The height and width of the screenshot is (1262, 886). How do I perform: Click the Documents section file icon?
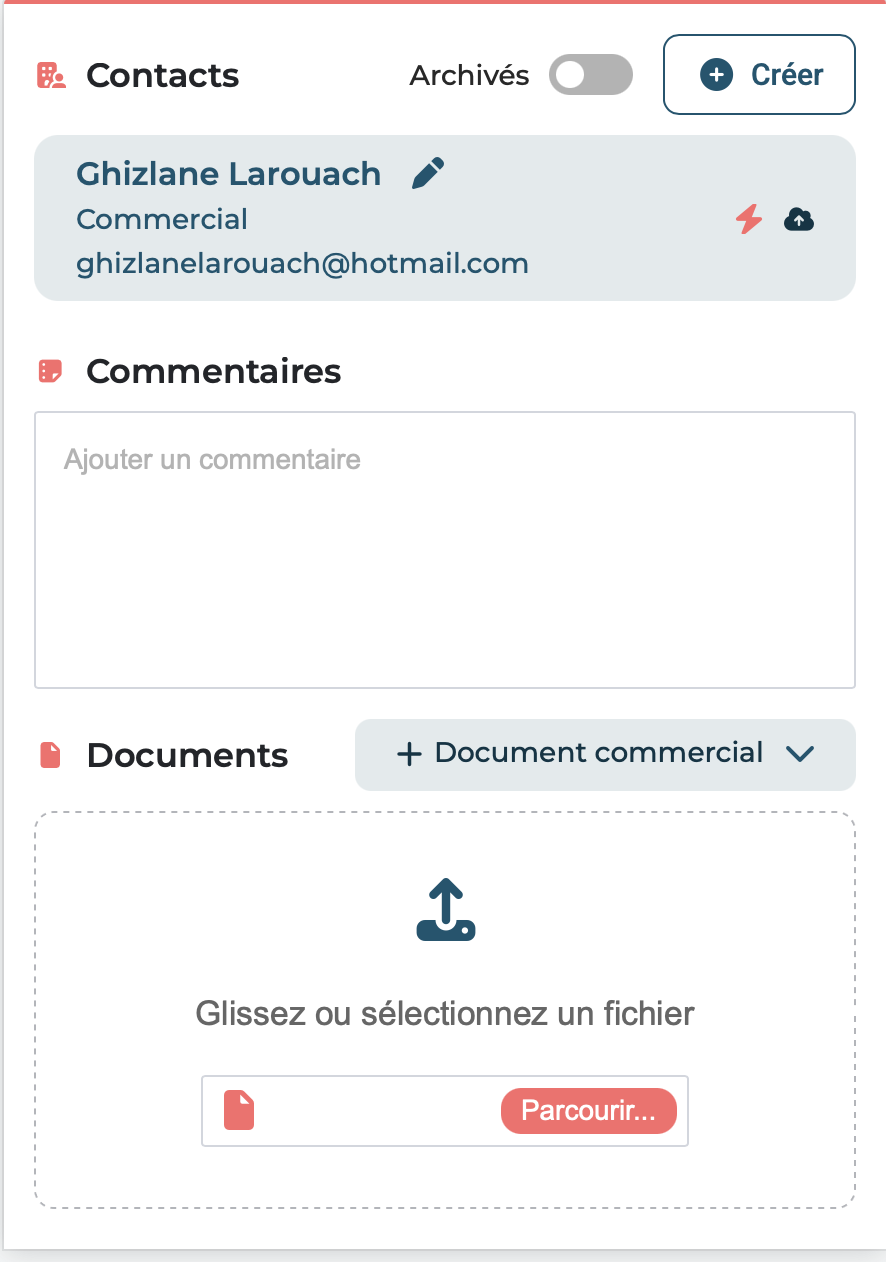pos(50,755)
